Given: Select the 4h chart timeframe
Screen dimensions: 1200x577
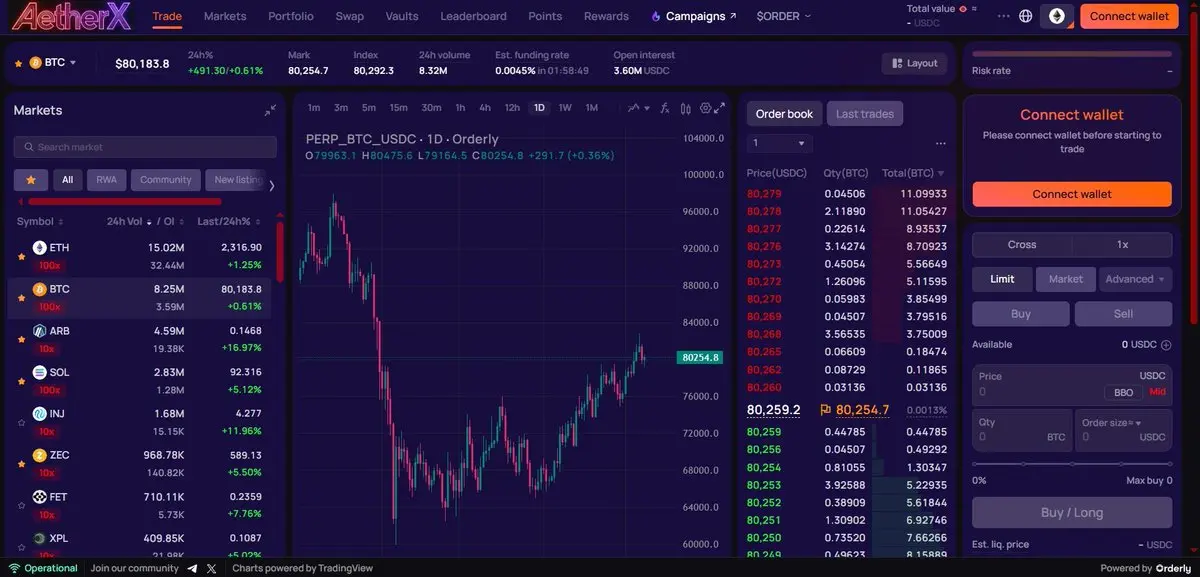Looking at the screenshot, I should coord(484,108).
